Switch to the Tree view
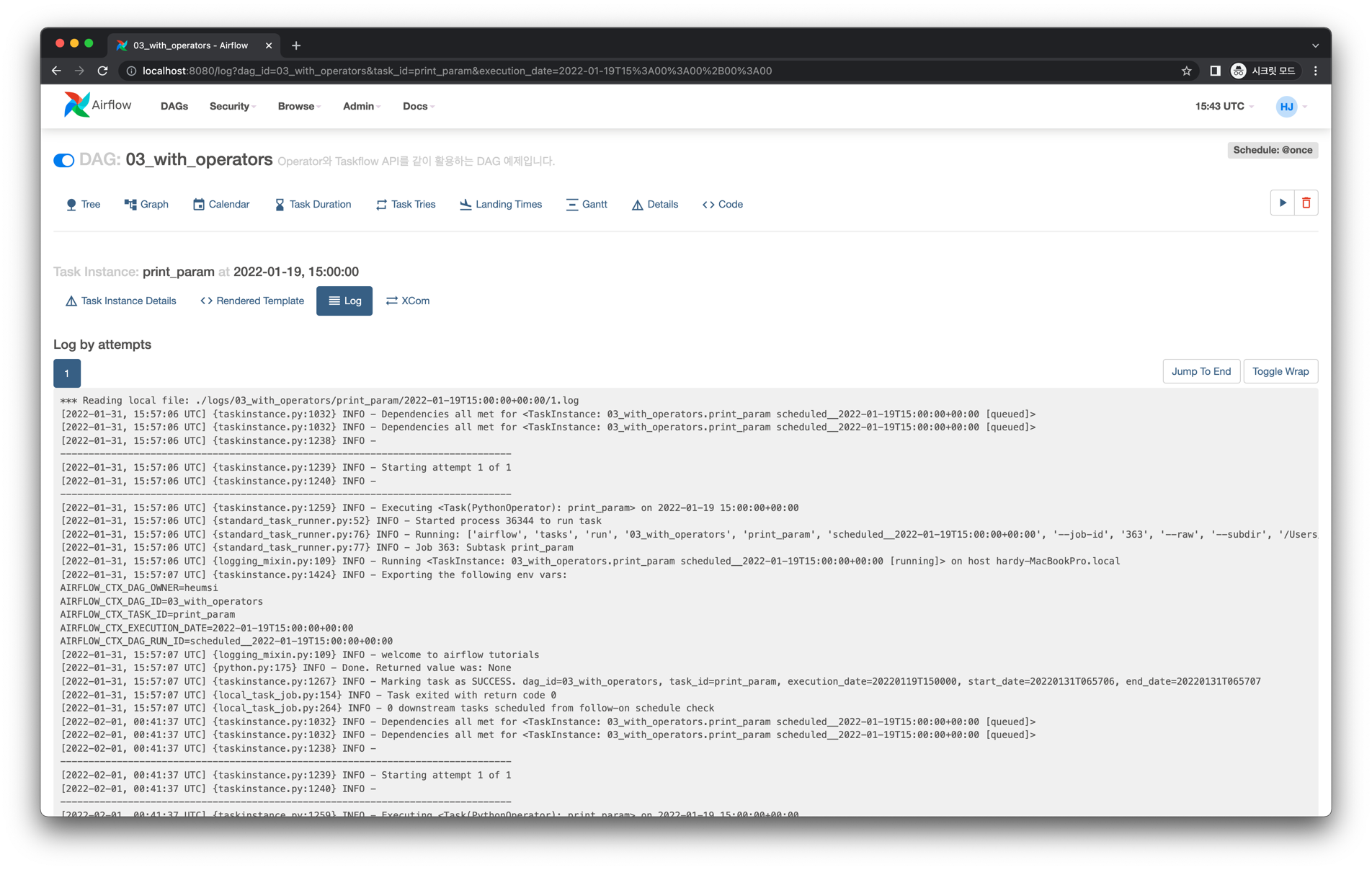The width and height of the screenshot is (1372, 870). coord(83,205)
